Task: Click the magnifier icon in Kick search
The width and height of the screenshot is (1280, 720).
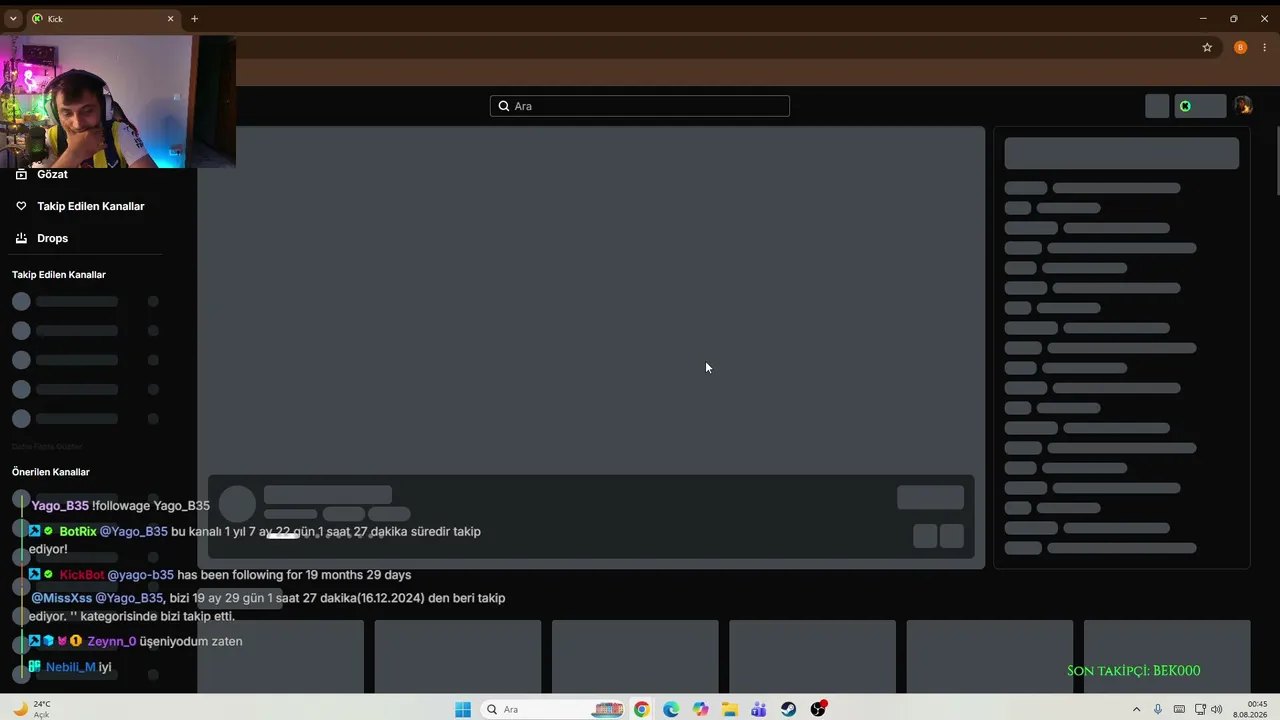Action: [x=504, y=106]
